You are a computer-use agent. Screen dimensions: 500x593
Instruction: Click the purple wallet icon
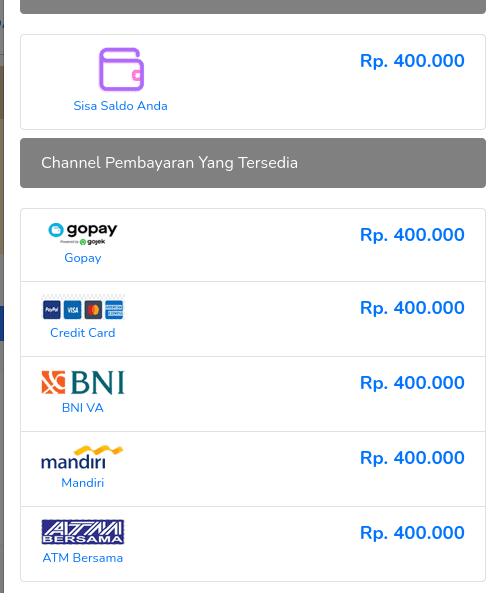(x=121, y=70)
